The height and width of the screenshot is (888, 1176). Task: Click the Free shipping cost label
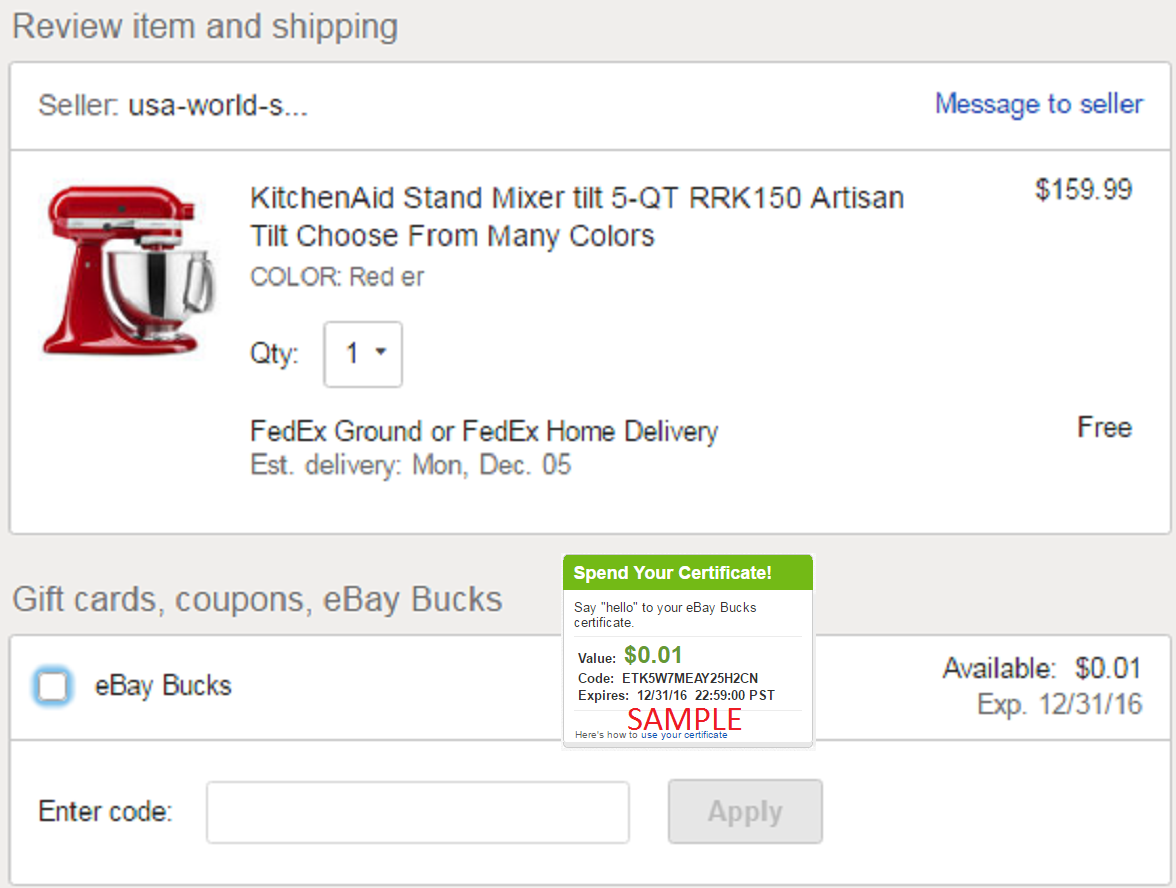[1105, 428]
